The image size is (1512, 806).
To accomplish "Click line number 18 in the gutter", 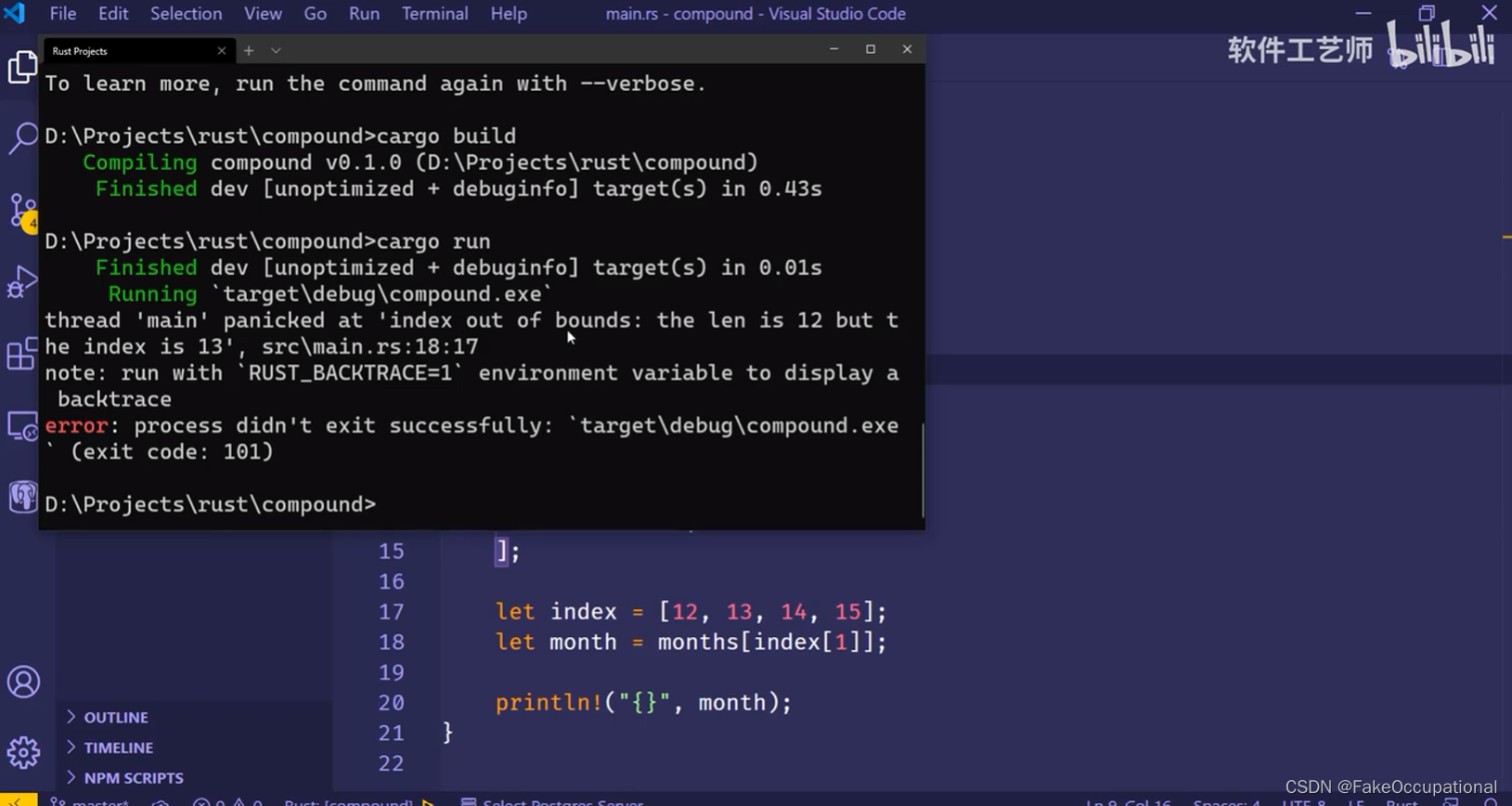I will pos(392,643).
